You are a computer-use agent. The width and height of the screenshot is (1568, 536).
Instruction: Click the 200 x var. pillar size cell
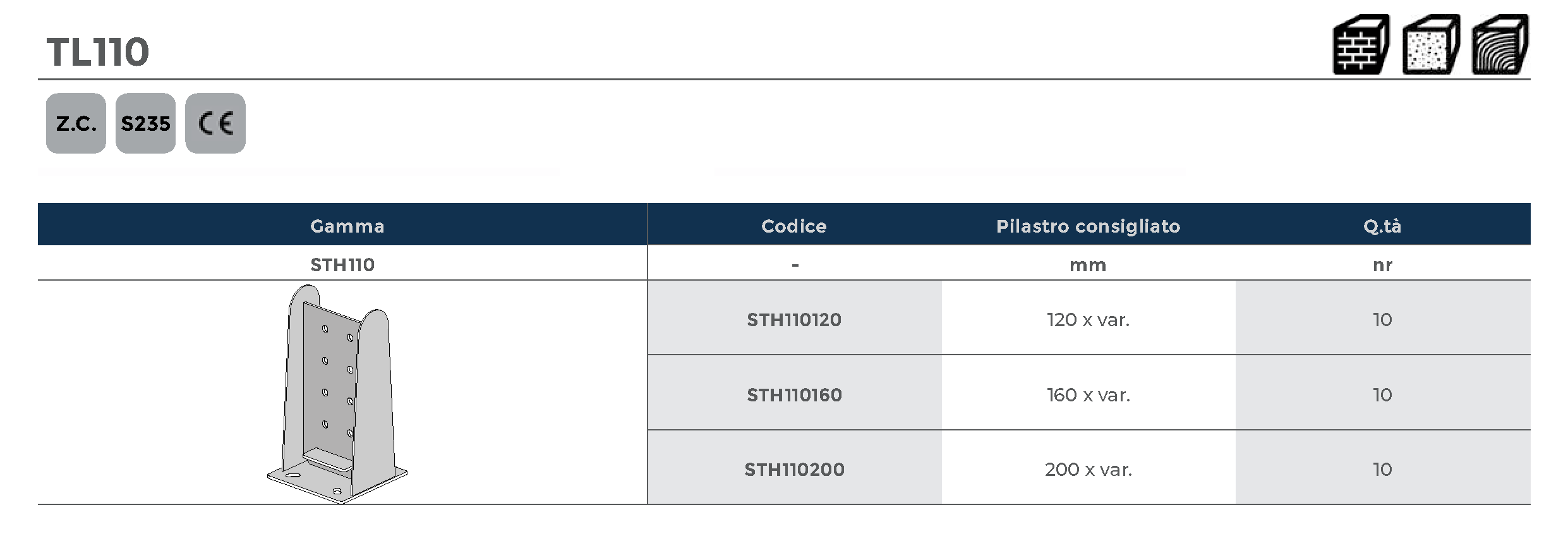tap(1088, 470)
